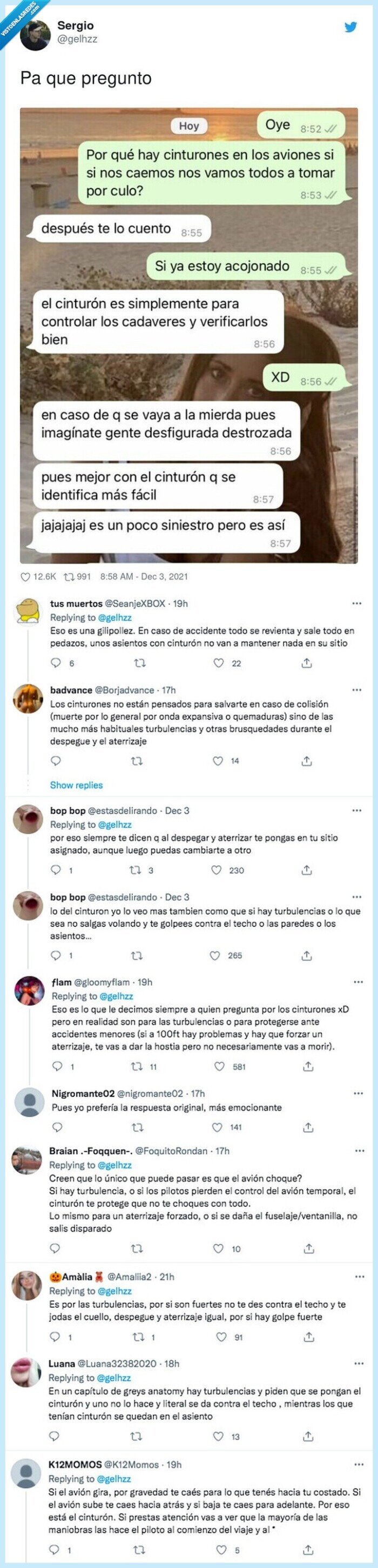Screen dimensions: 378x1568
Task: Open the attached WhatsApp screenshot image
Action: [x=189, y=335]
